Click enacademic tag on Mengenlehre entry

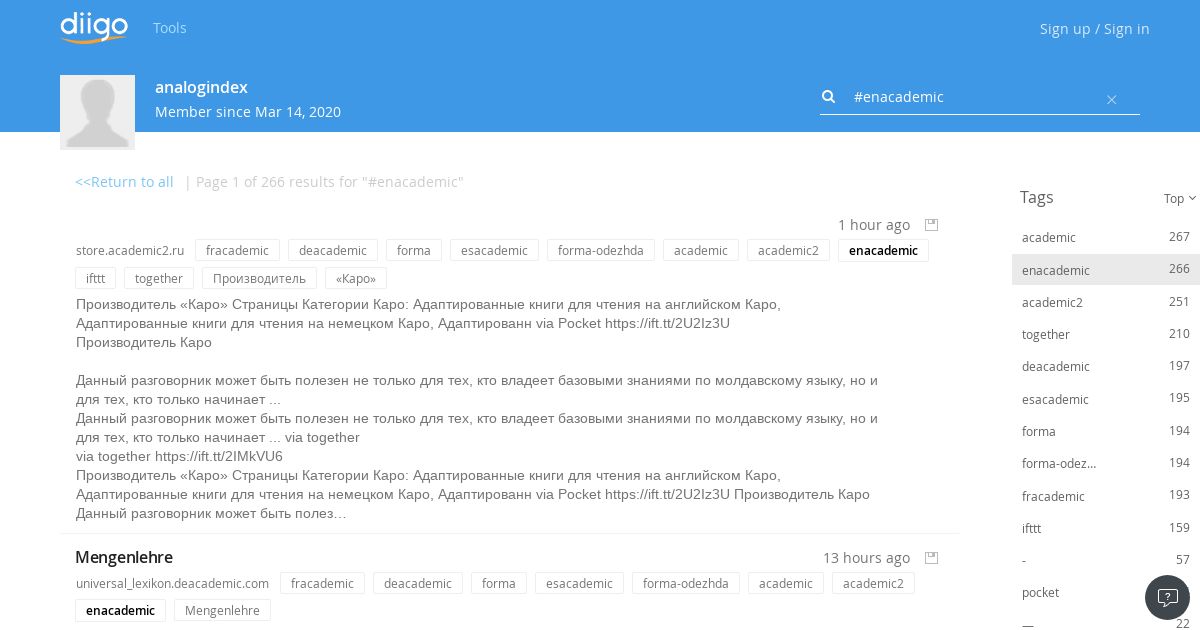120,610
